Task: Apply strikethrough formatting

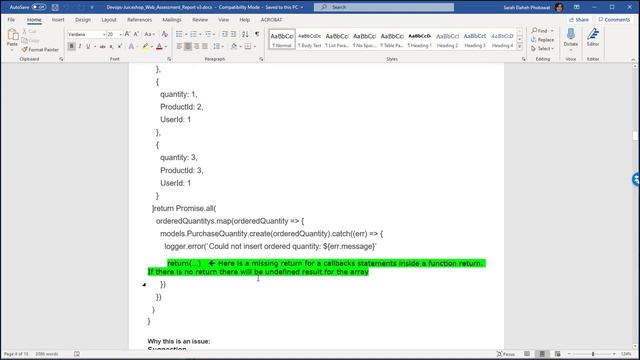Action: pyautogui.click(x=102, y=47)
